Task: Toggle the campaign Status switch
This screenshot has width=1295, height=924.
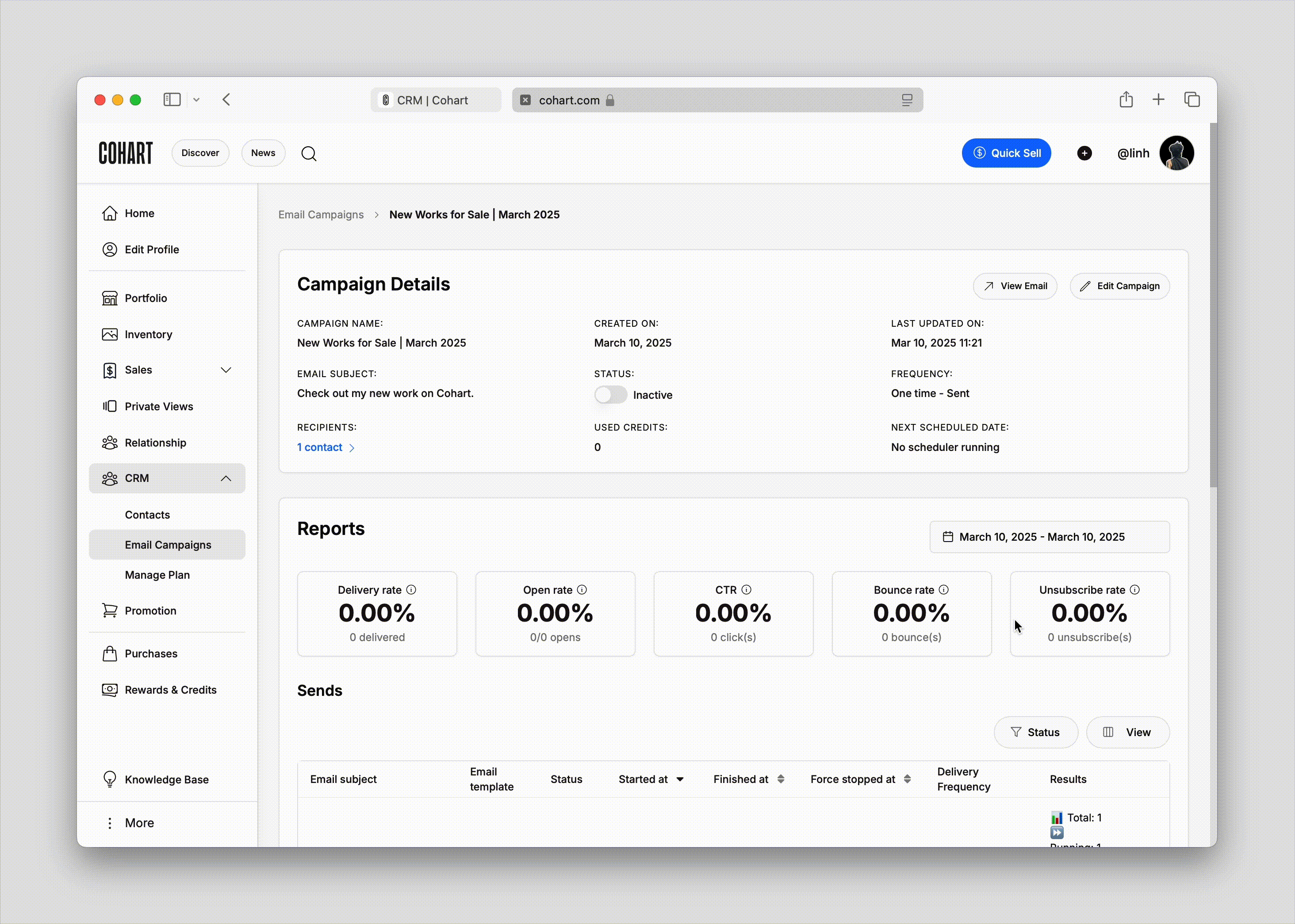Action: click(611, 395)
